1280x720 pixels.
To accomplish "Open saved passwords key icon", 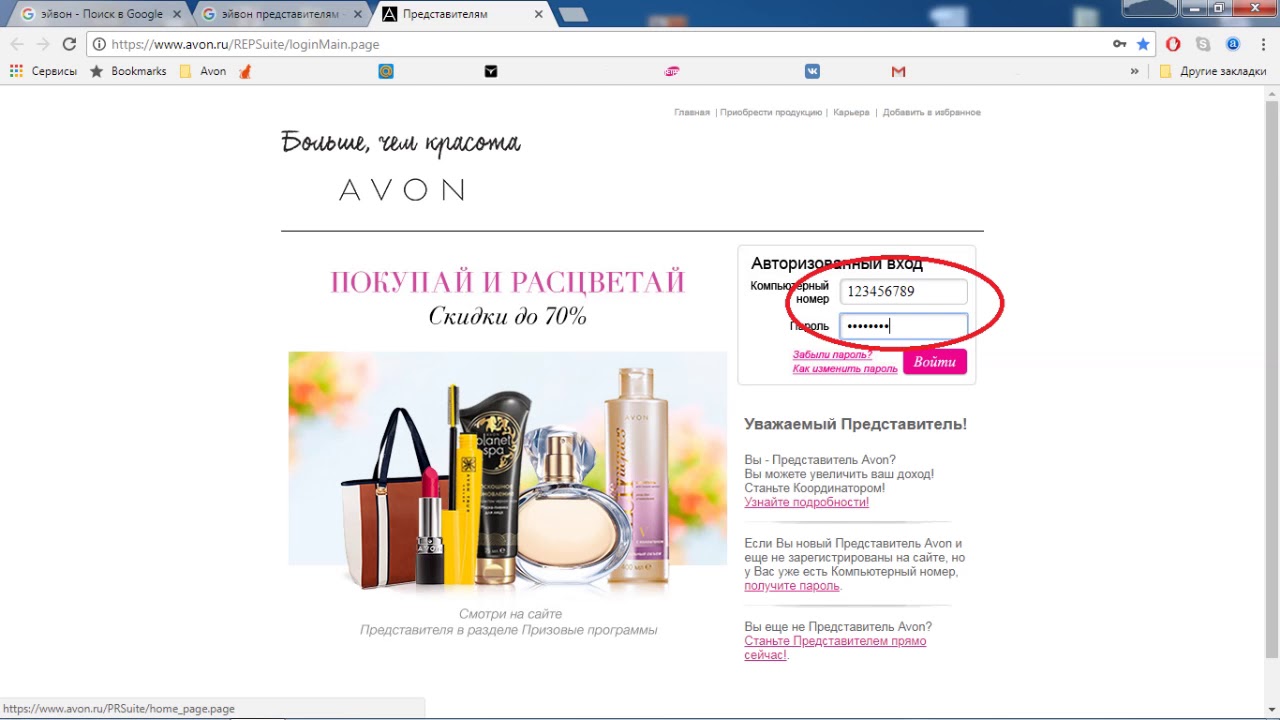I will coord(1120,44).
